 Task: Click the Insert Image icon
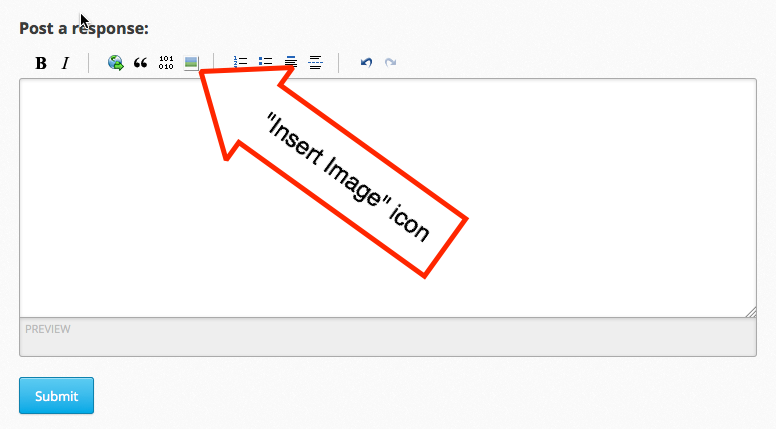tap(191, 63)
